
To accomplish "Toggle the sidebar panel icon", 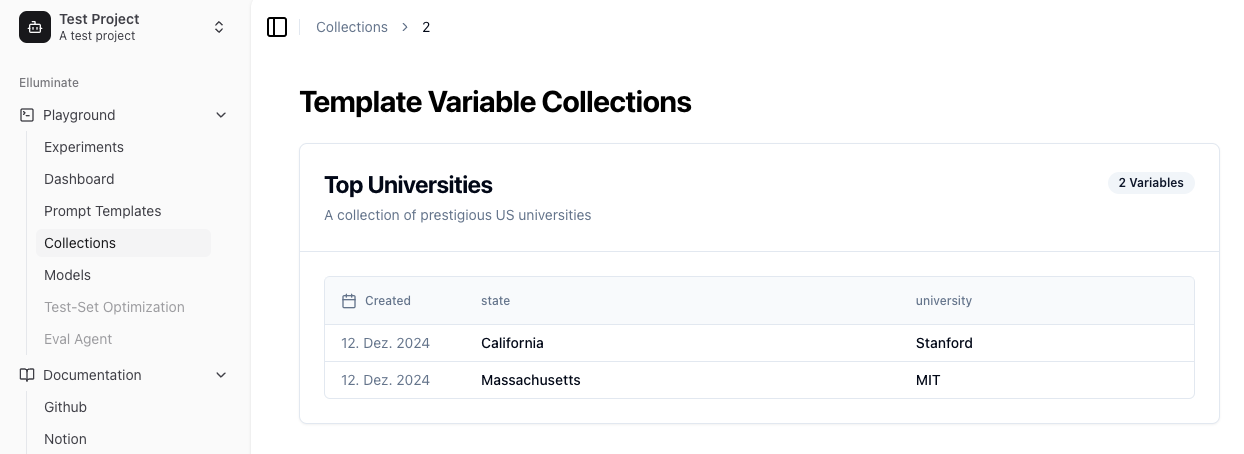I will click(x=277, y=27).
